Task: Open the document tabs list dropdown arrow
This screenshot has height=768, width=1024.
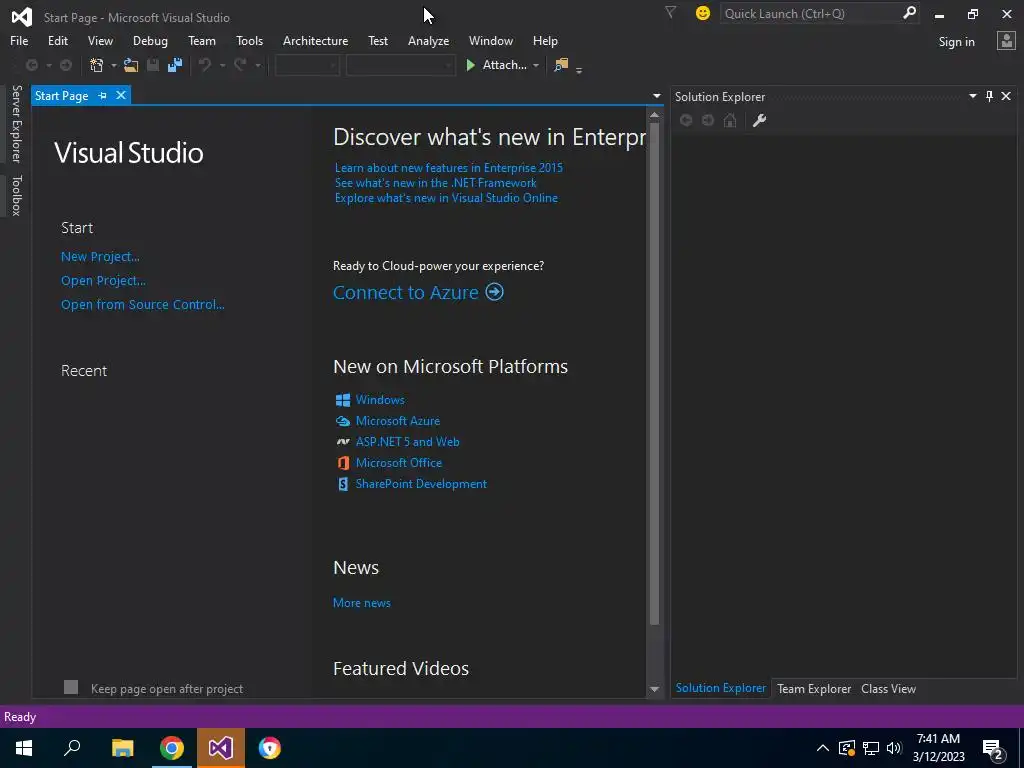Action: tap(656, 96)
